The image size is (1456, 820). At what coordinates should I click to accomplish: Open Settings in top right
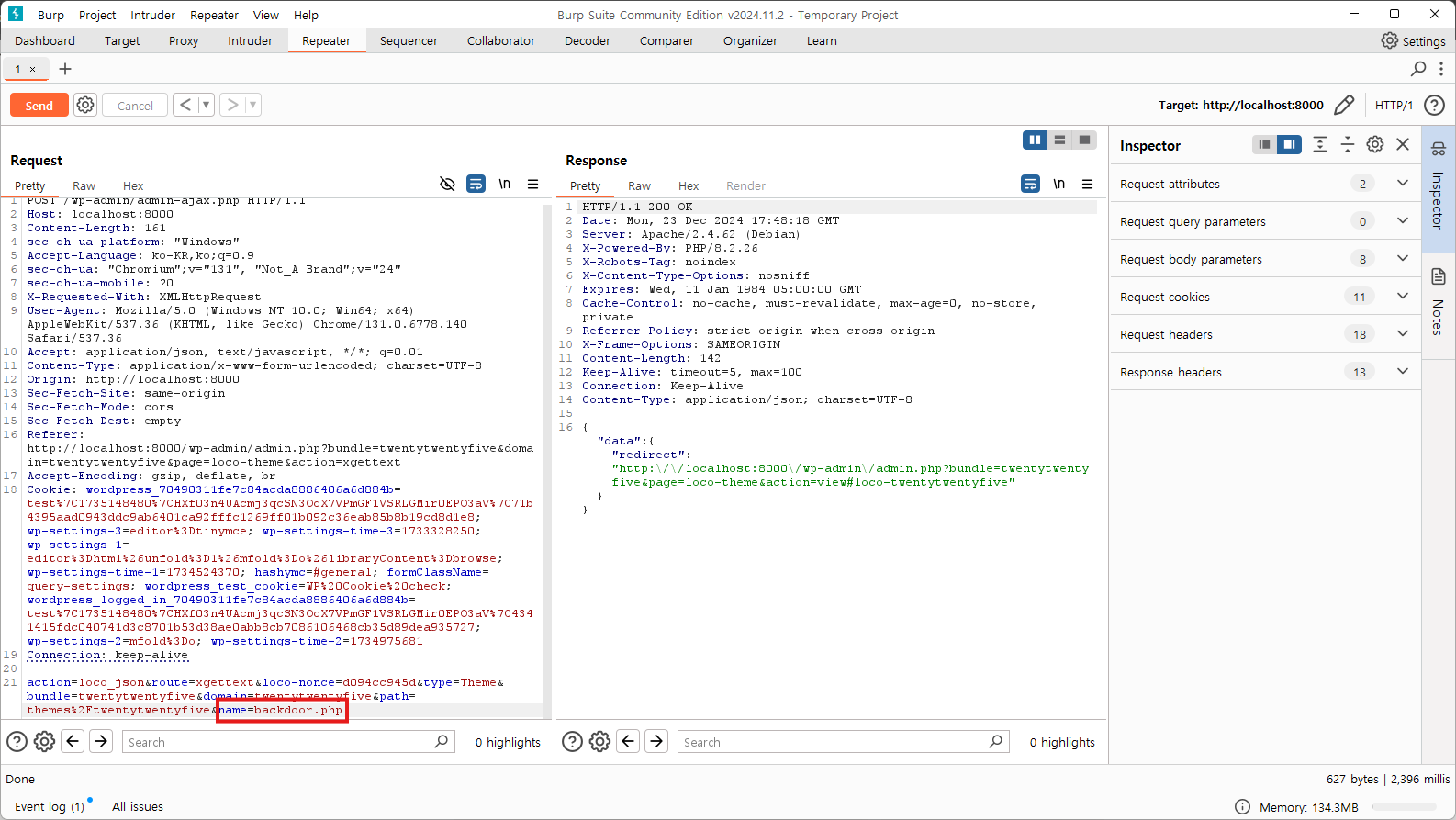click(1414, 40)
